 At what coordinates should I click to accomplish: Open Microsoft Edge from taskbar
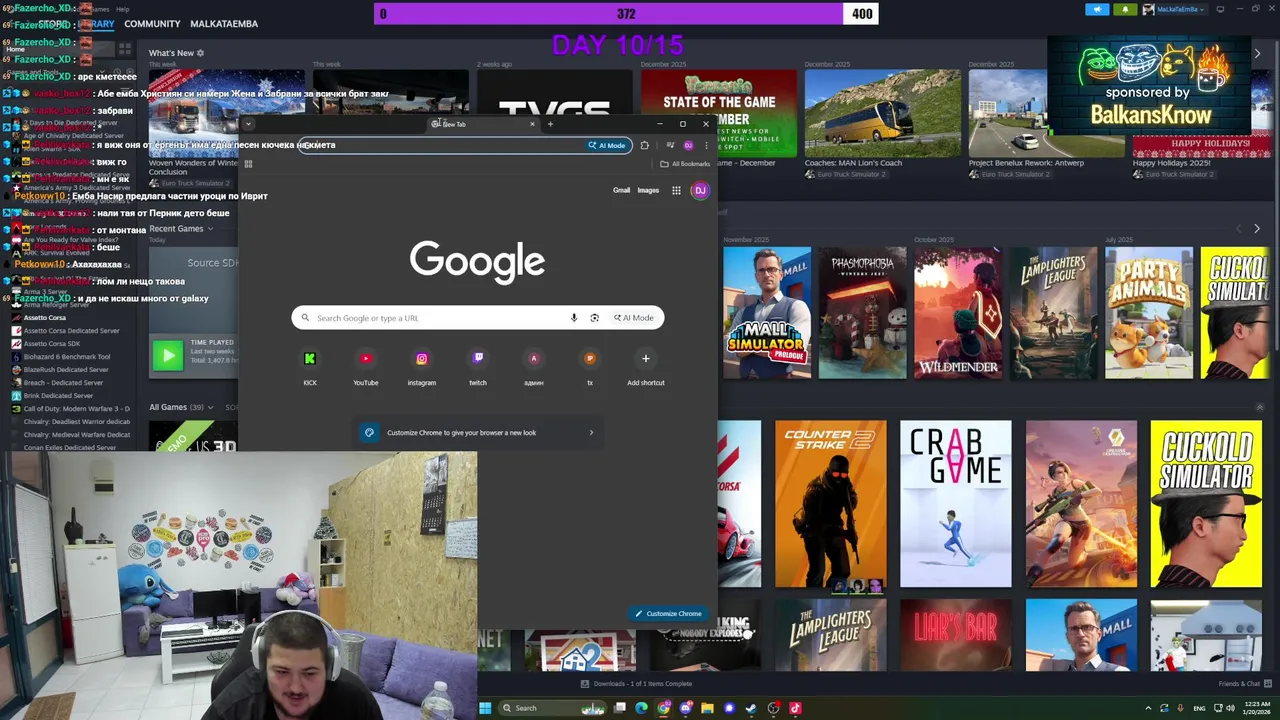click(641, 708)
